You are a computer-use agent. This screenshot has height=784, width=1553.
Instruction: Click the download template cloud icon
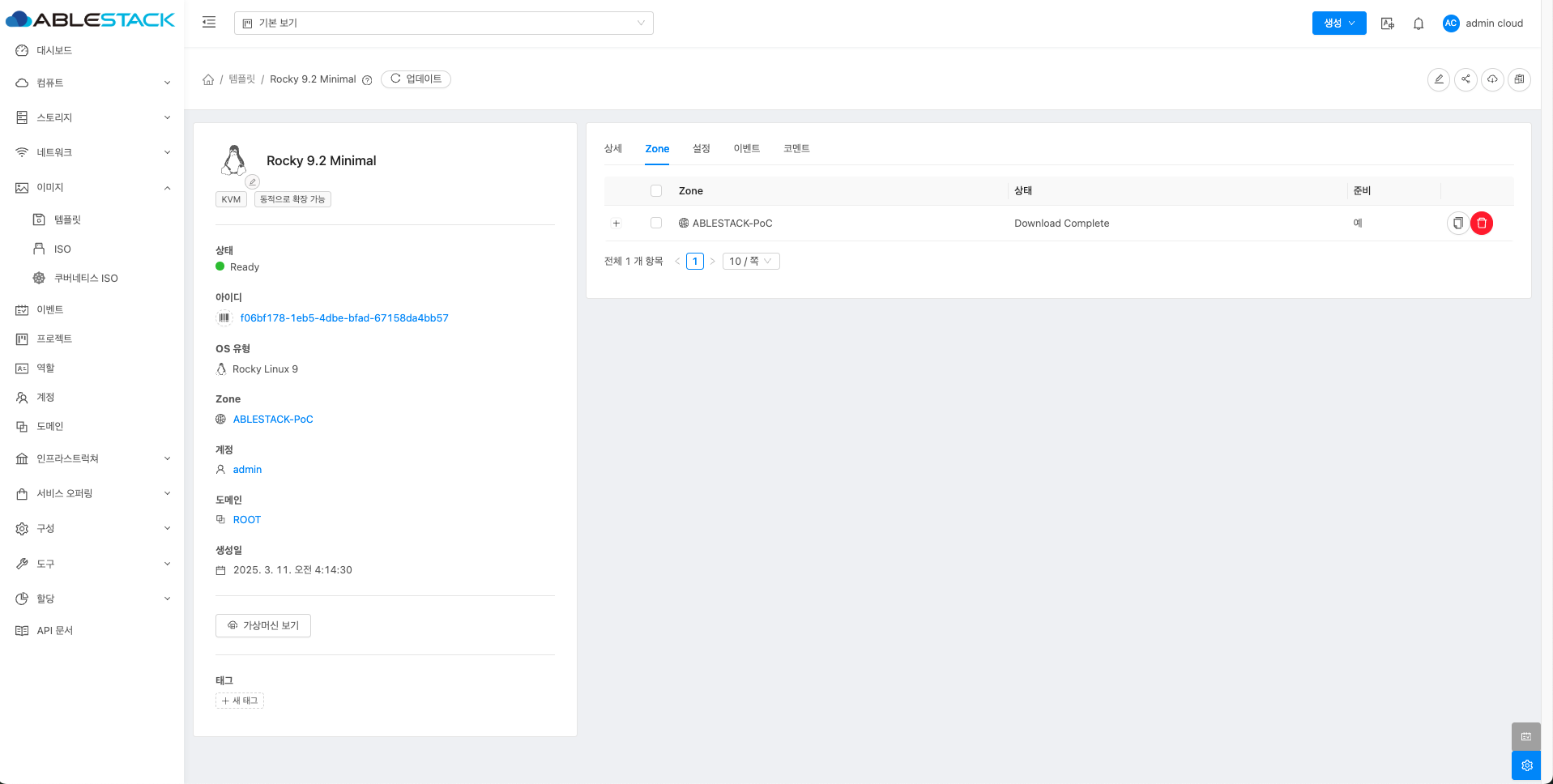(x=1492, y=79)
